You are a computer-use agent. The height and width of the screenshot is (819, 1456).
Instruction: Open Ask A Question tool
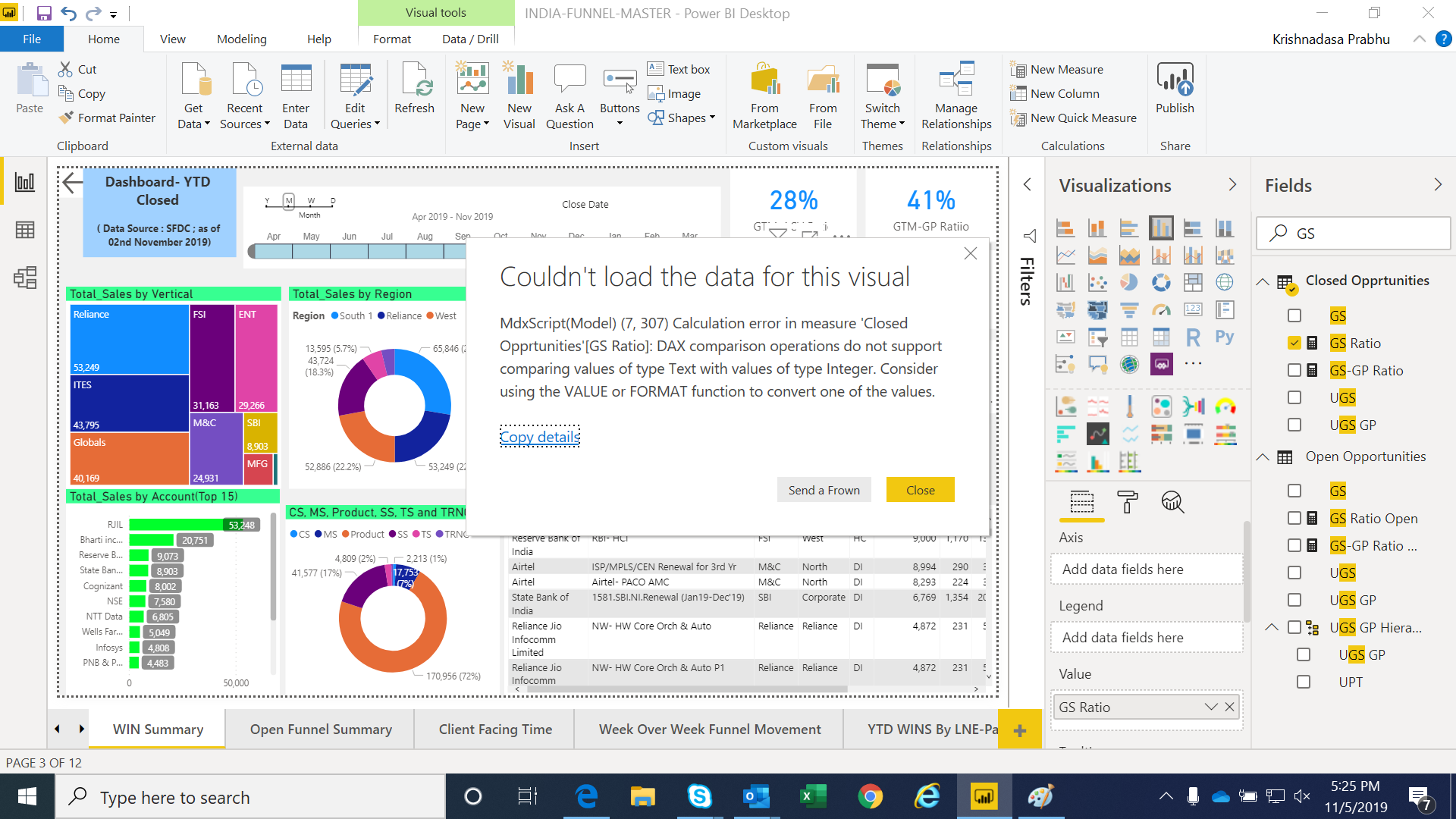pyautogui.click(x=570, y=96)
